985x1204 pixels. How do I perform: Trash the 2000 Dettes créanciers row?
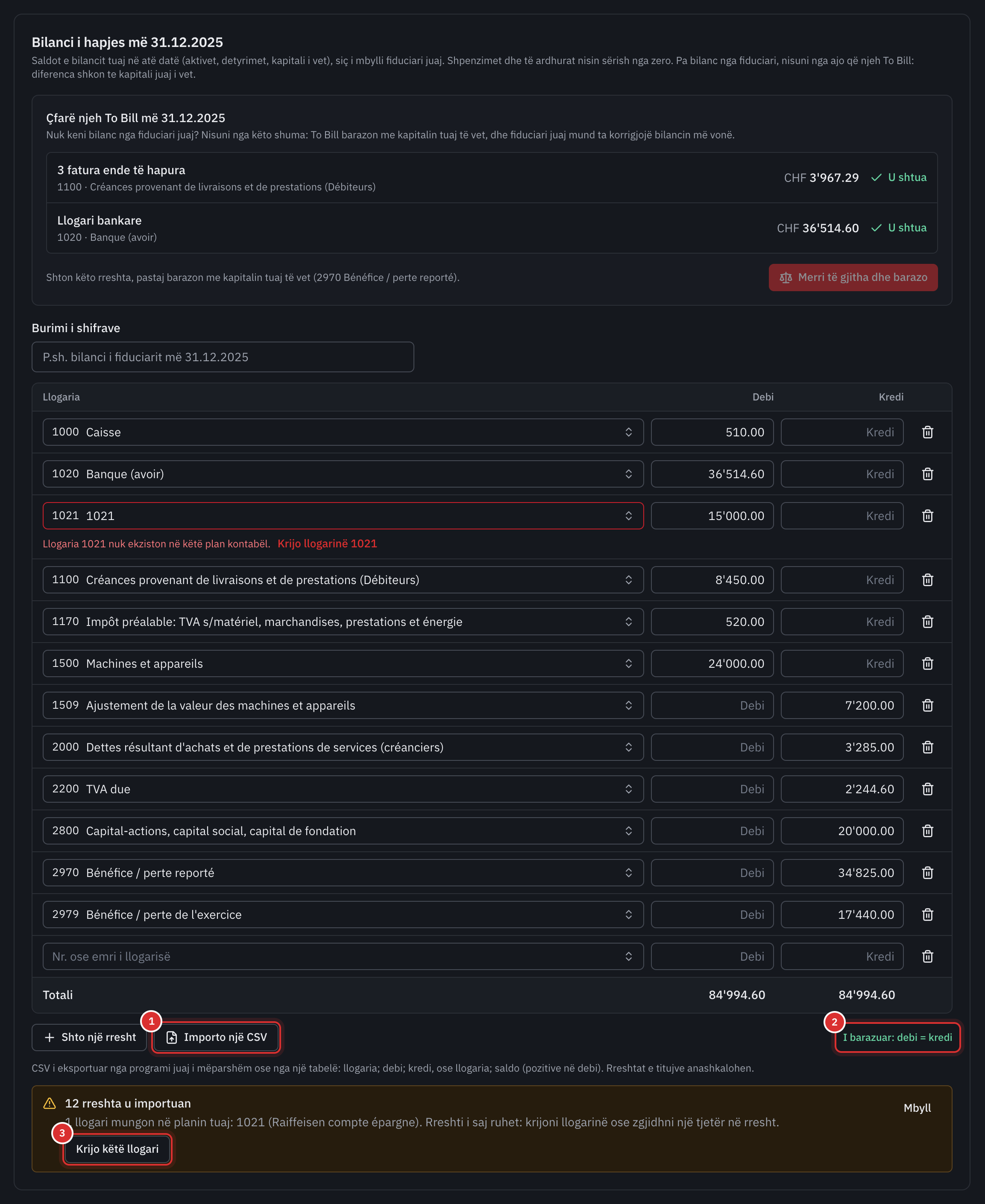[927, 748]
